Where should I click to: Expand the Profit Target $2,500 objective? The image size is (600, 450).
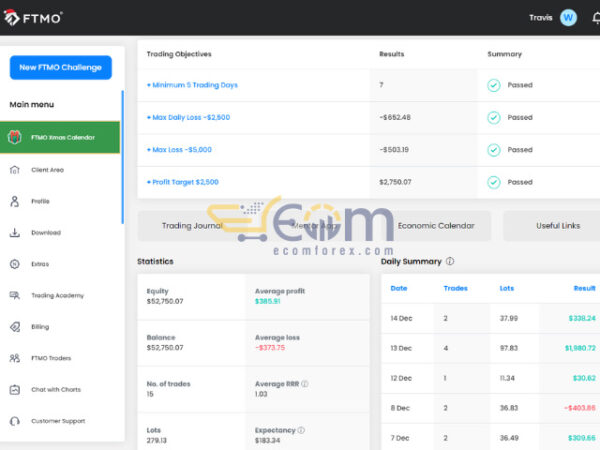pyautogui.click(x=183, y=182)
